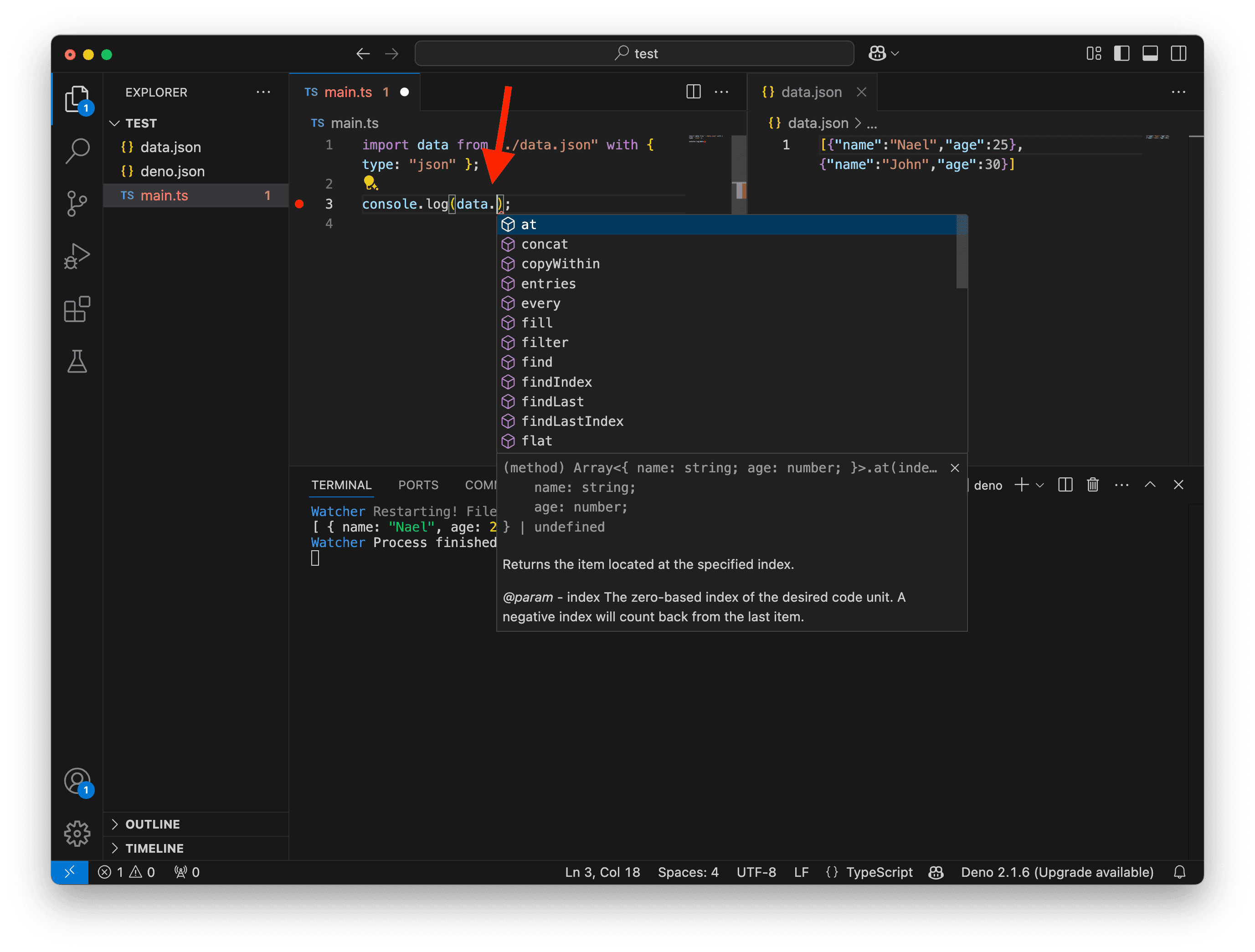Image resolution: width=1255 pixels, height=952 pixels.
Task: Select the highlighted 'at' suggestion
Action: tap(727, 225)
